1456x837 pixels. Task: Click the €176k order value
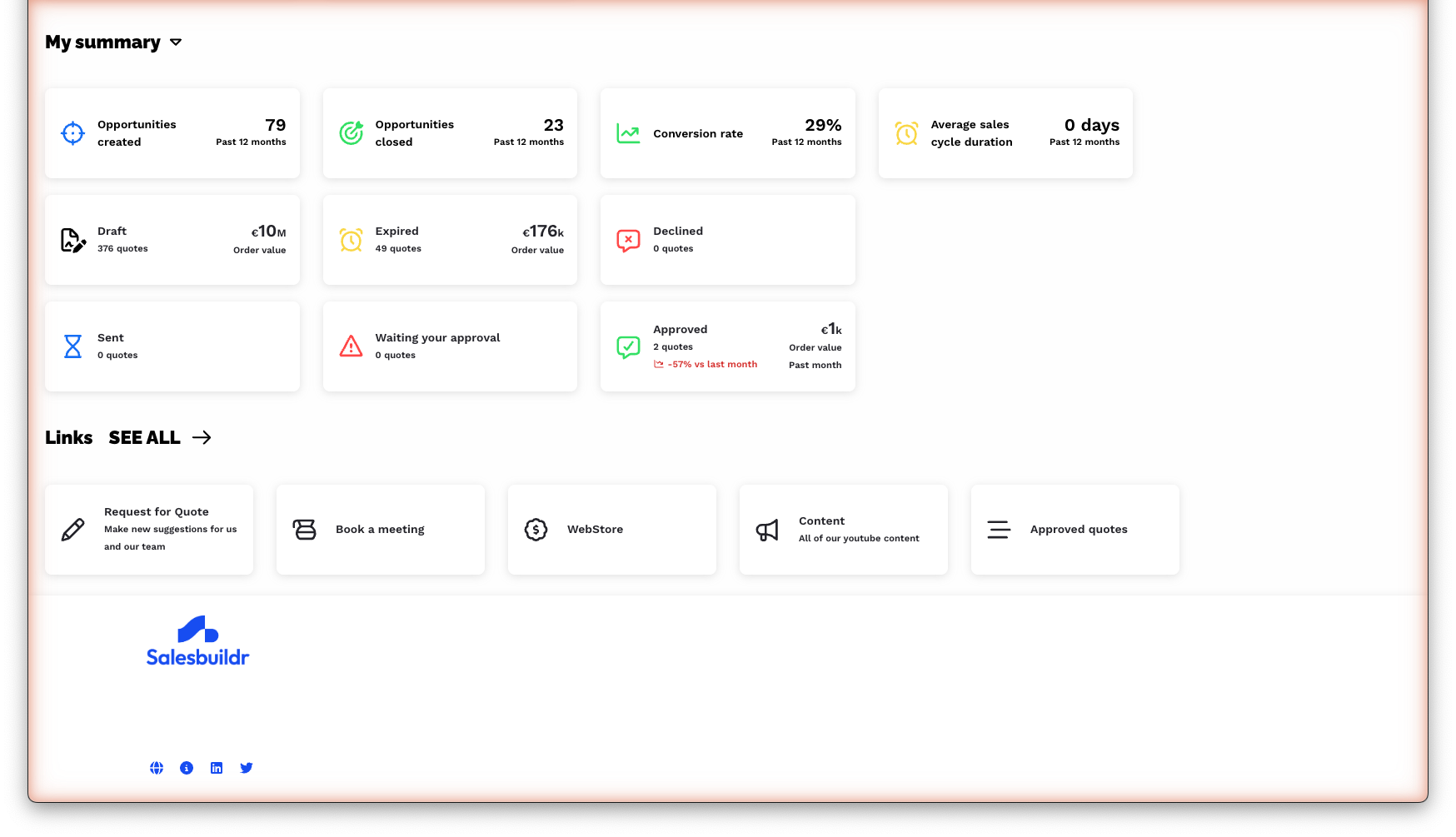543,232
